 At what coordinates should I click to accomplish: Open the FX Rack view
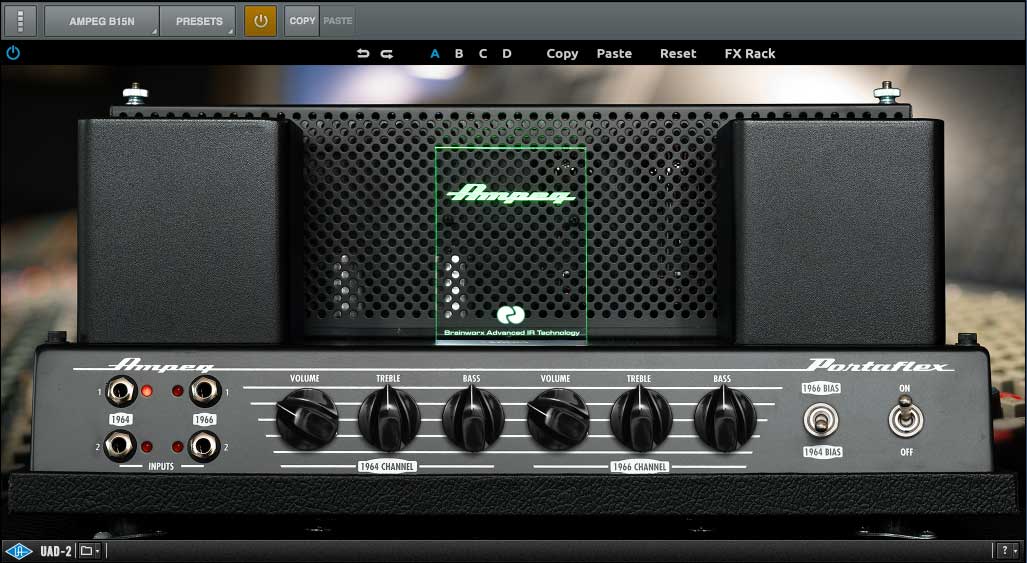pos(750,54)
